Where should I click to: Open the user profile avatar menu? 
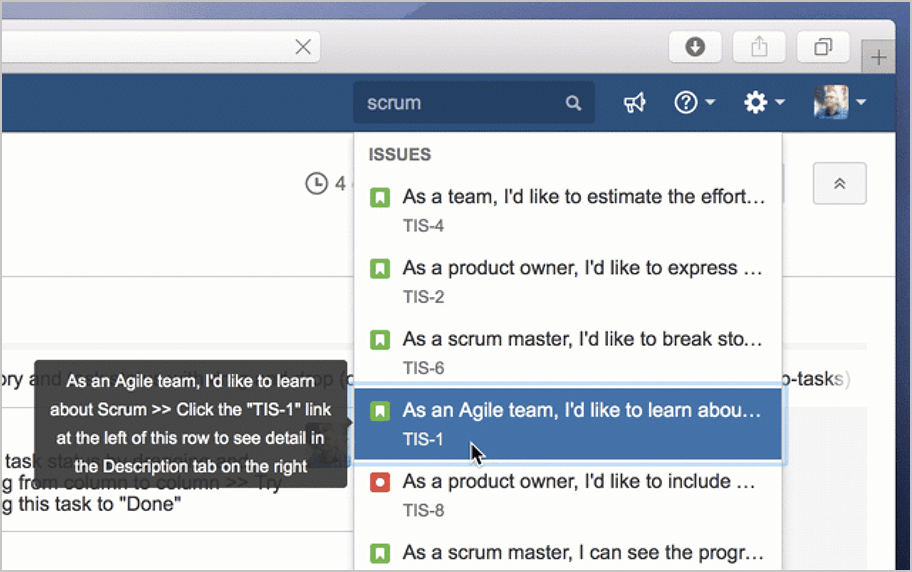click(838, 103)
